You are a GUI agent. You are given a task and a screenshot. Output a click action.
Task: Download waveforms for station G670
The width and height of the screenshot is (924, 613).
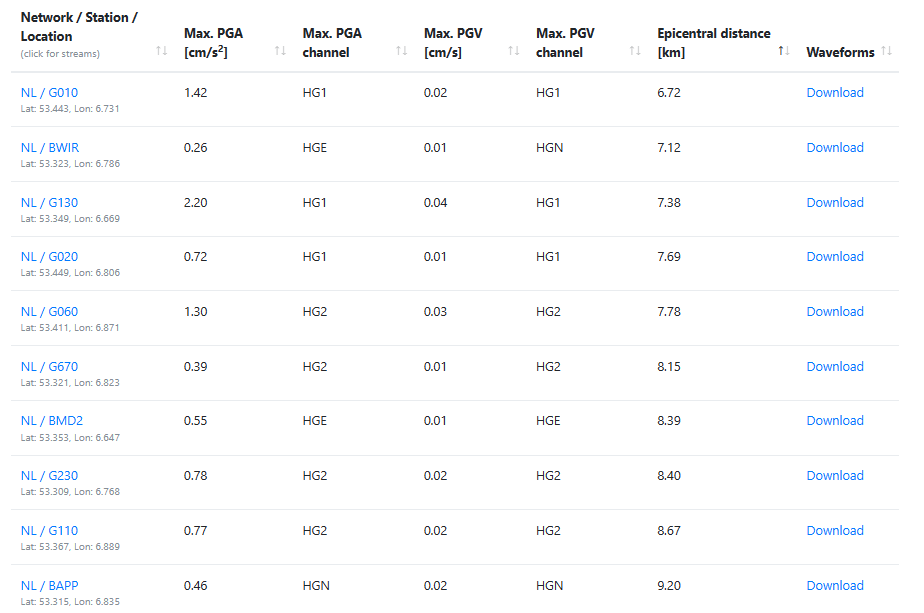click(x=835, y=366)
